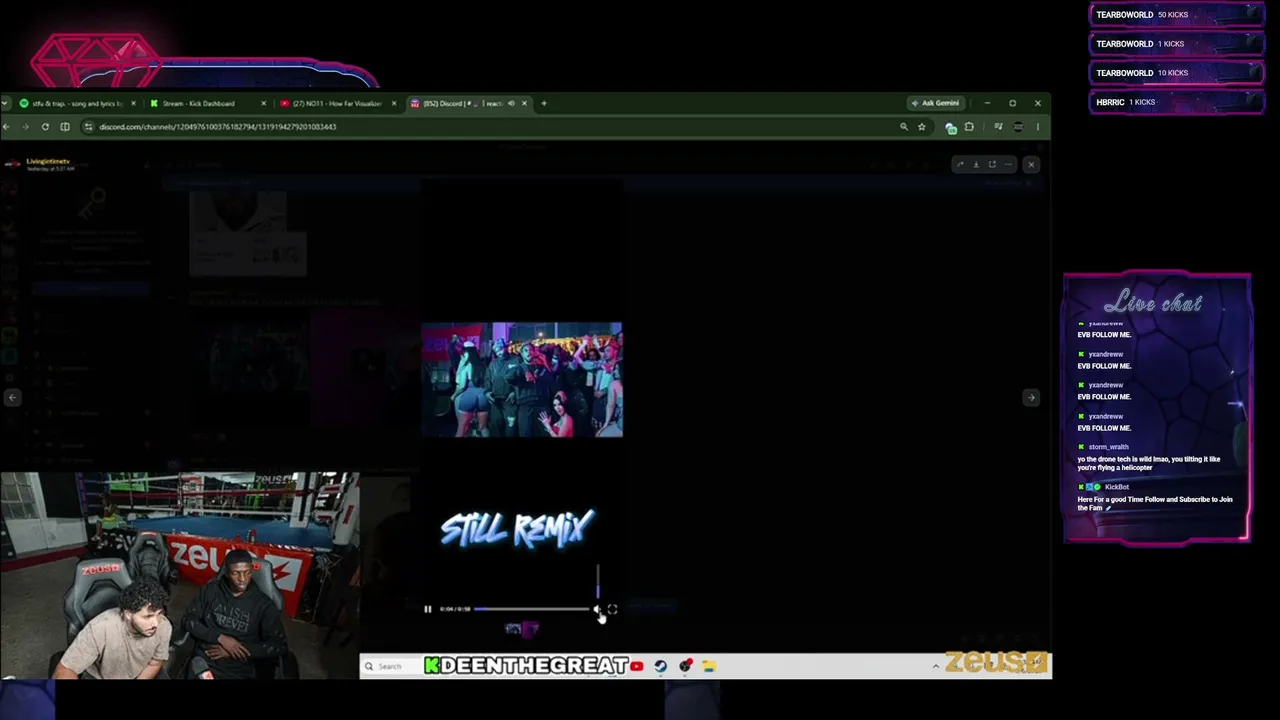Close the Discord media viewer
1280x720 pixels.
point(1031,165)
